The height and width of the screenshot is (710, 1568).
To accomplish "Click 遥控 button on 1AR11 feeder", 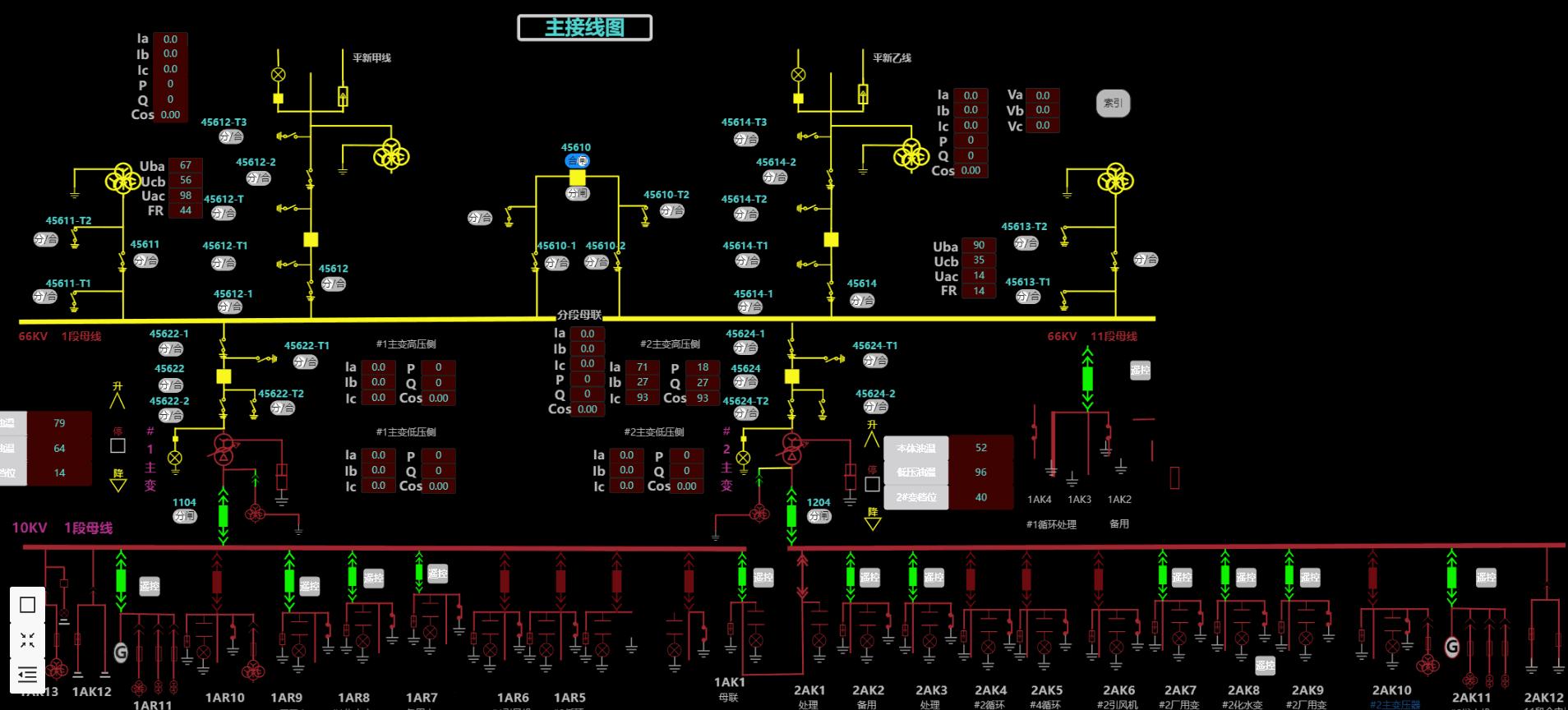I will pos(150,587).
